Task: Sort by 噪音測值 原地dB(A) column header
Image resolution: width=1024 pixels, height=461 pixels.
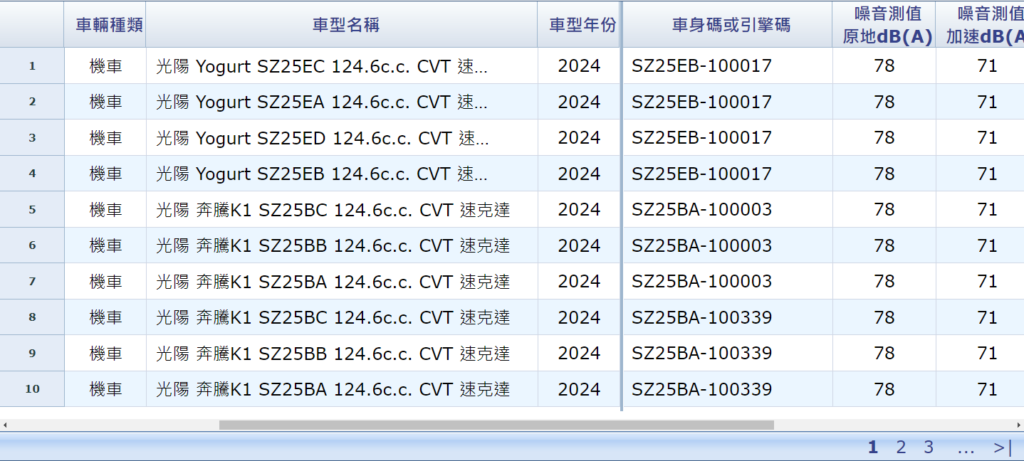Action: click(x=884, y=25)
